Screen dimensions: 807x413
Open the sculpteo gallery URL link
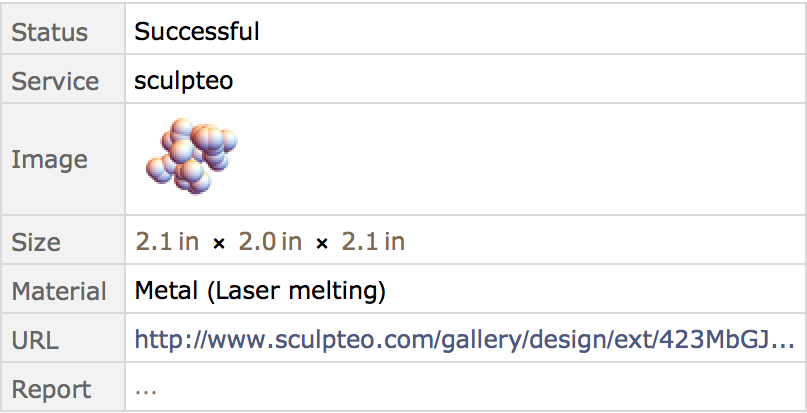click(464, 339)
